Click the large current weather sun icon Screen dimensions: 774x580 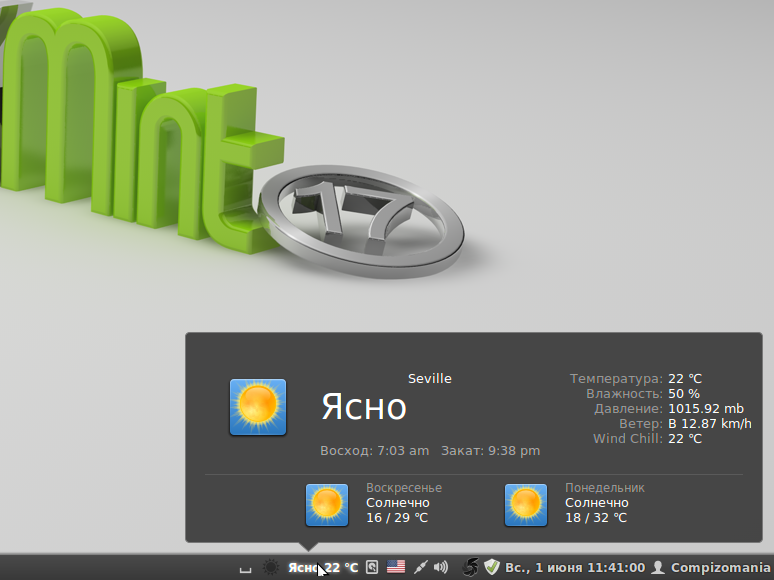point(258,407)
